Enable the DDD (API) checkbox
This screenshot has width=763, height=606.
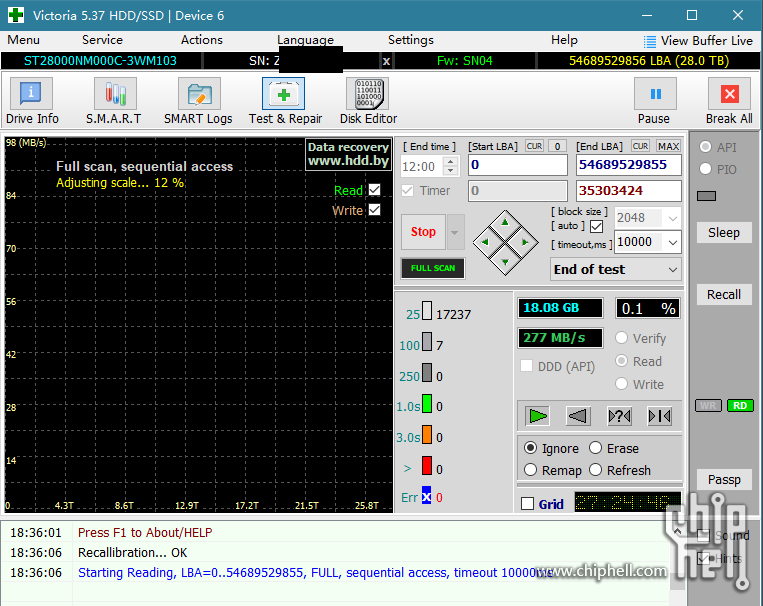(526, 366)
